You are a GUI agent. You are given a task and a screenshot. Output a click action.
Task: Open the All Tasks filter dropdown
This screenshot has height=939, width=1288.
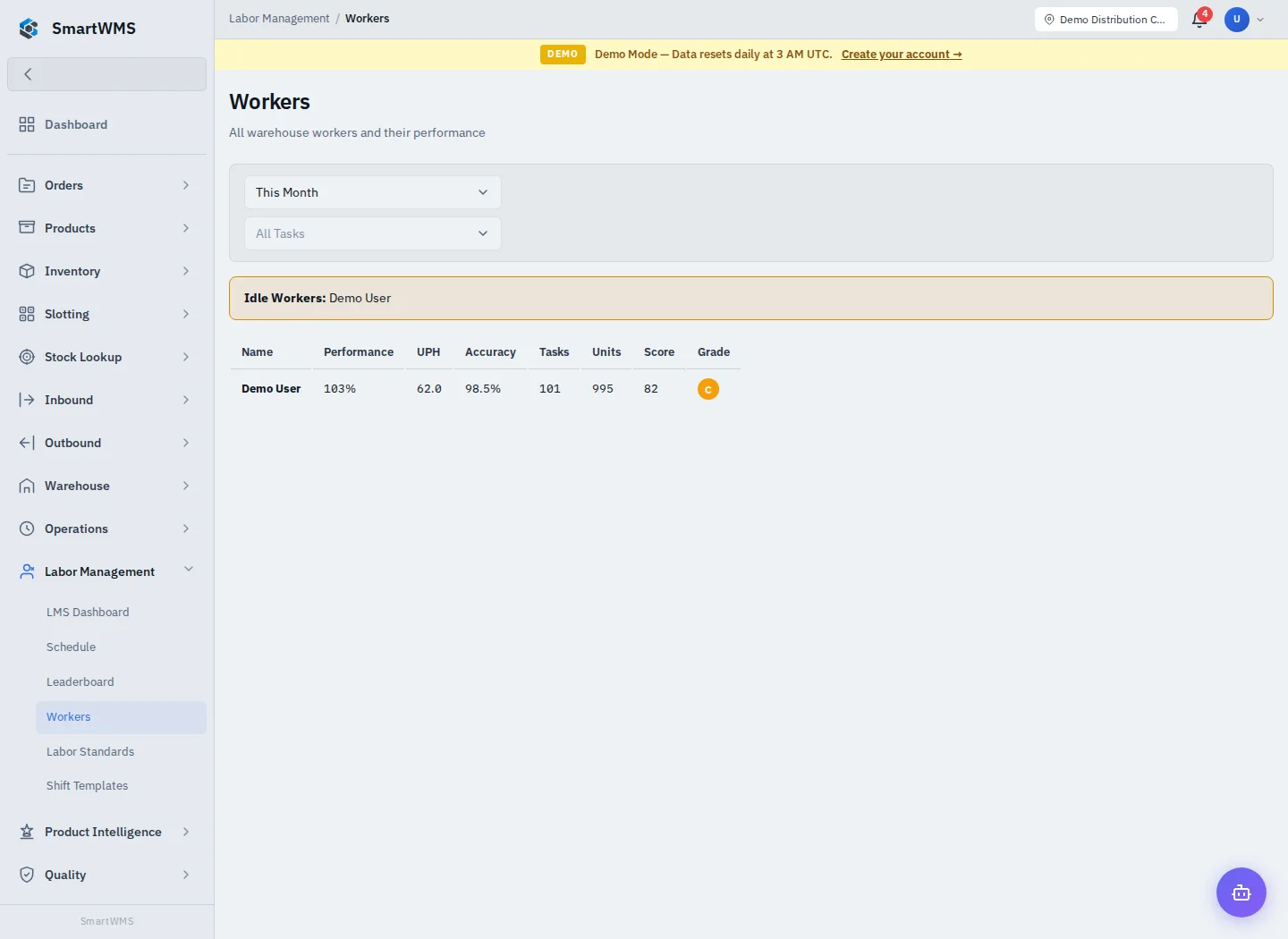373,233
